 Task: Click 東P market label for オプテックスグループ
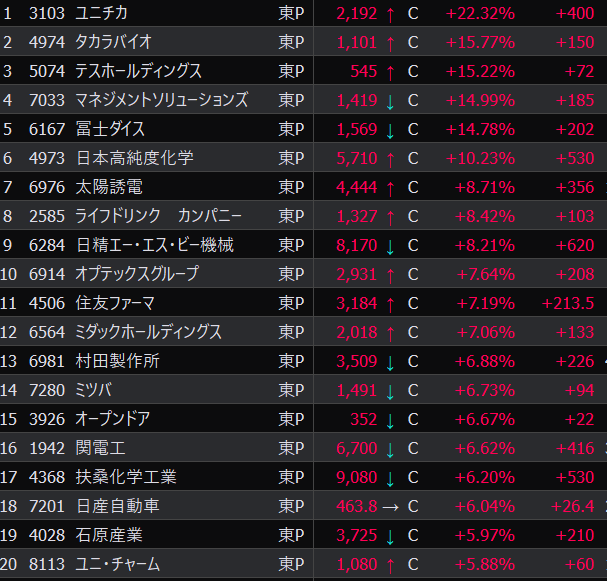point(291,274)
